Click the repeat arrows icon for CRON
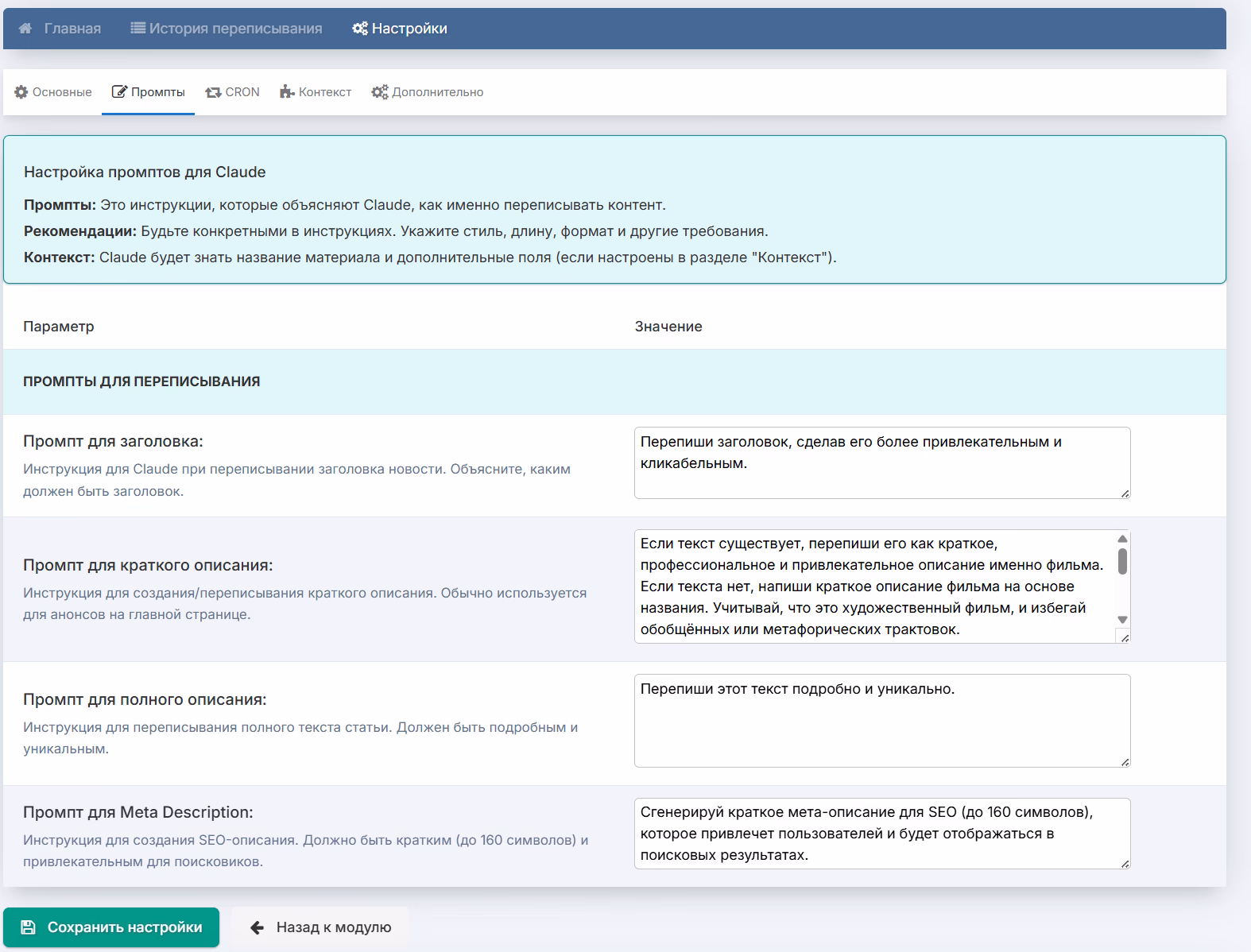This screenshot has width=1251, height=952. point(213,92)
